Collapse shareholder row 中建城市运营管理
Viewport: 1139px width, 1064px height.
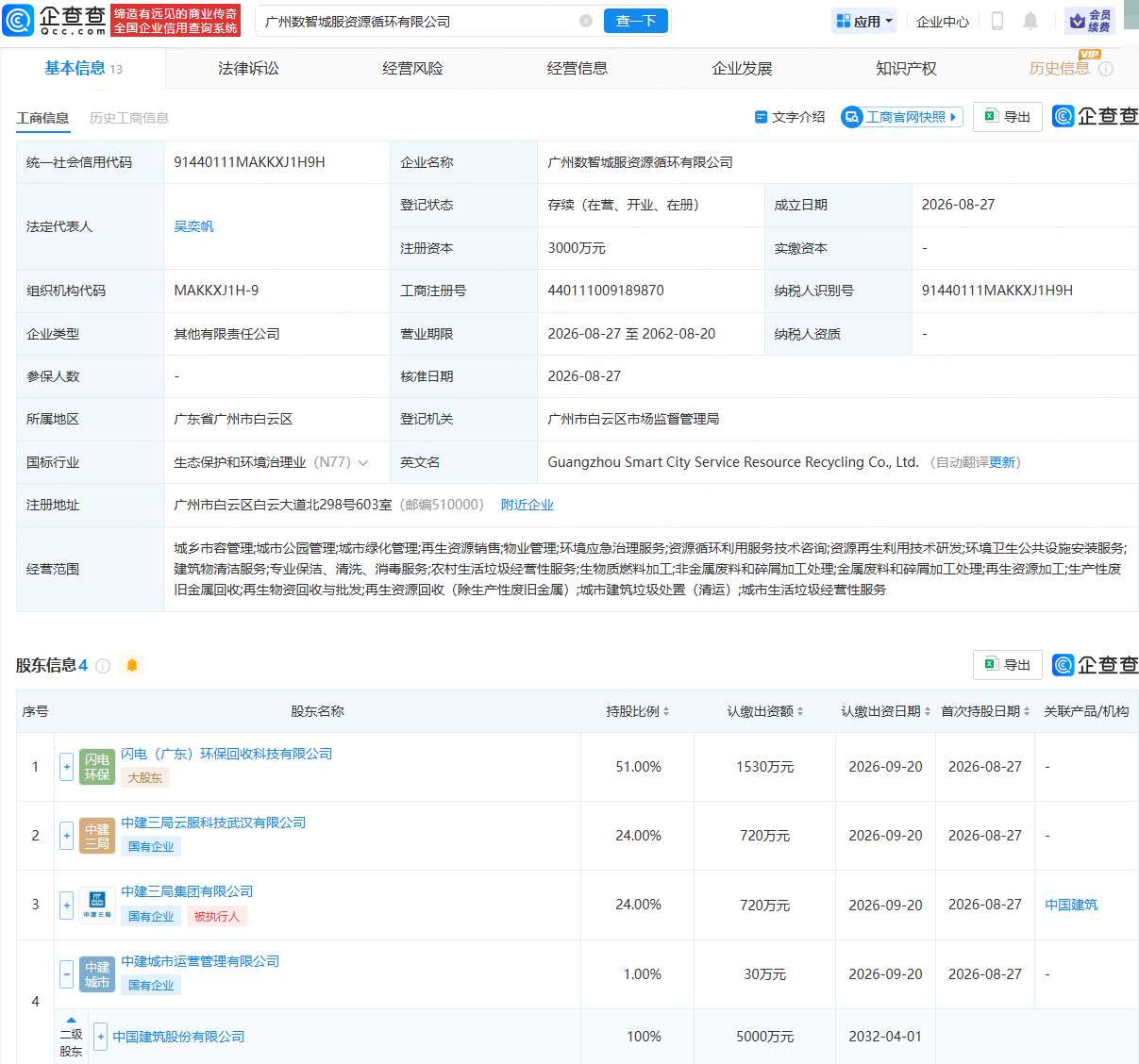66,974
